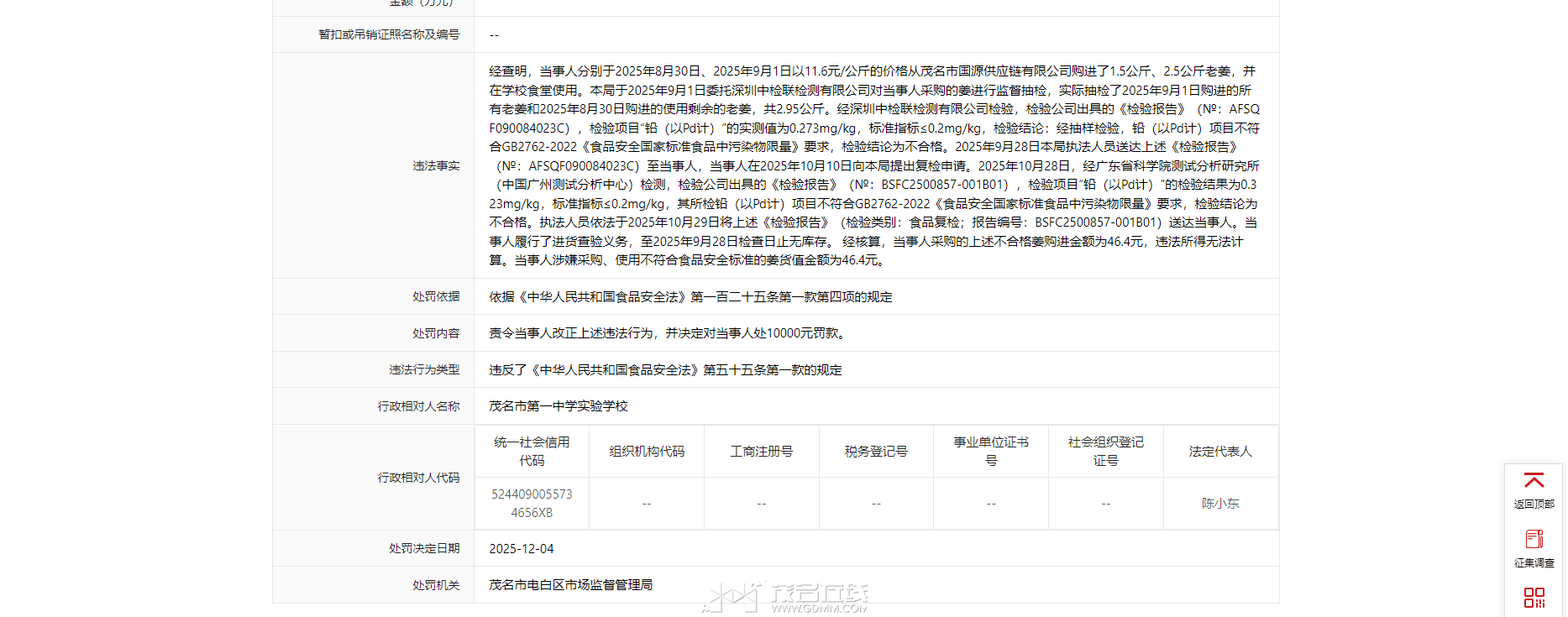Click the QR code icon in floating sidebar
The width and height of the screenshot is (1568, 617).
click(x=1534, y=597)
